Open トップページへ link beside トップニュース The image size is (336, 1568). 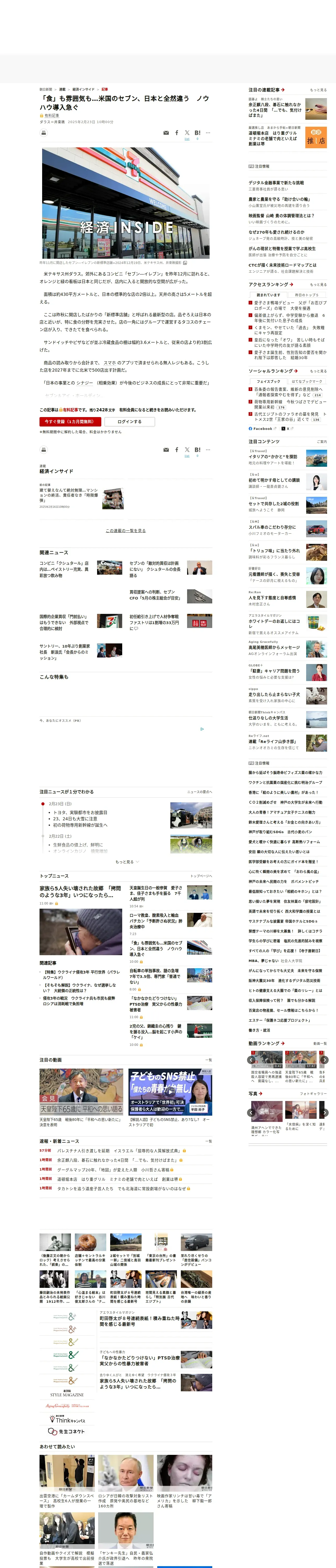point(201,877)
